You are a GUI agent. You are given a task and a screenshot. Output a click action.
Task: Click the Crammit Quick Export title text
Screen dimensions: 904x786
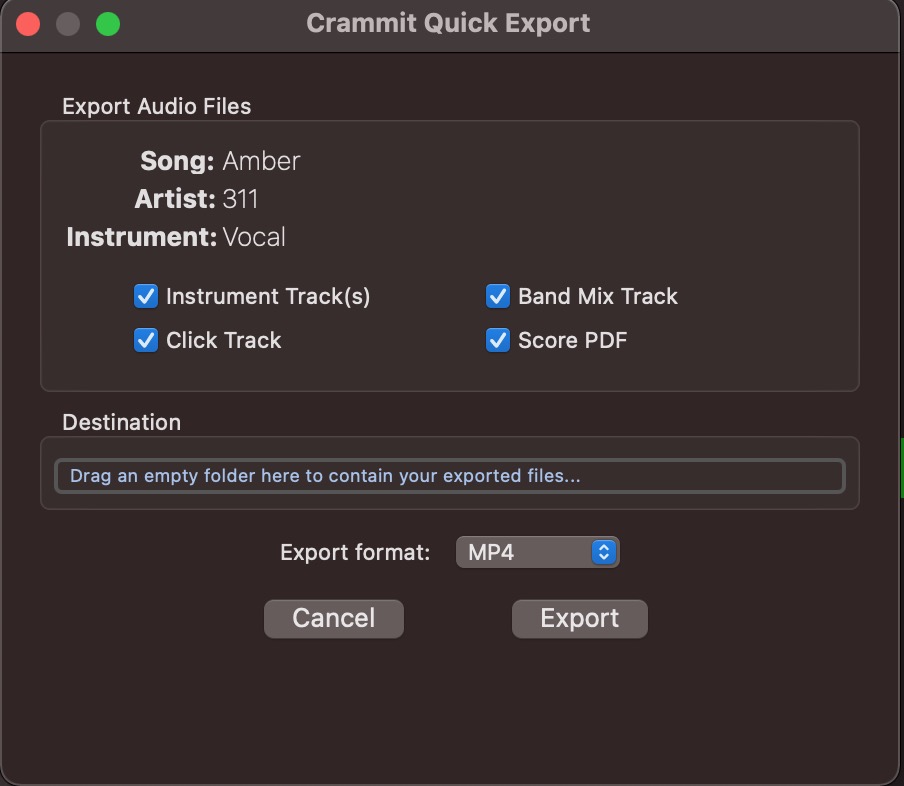[x=448, y=23]
